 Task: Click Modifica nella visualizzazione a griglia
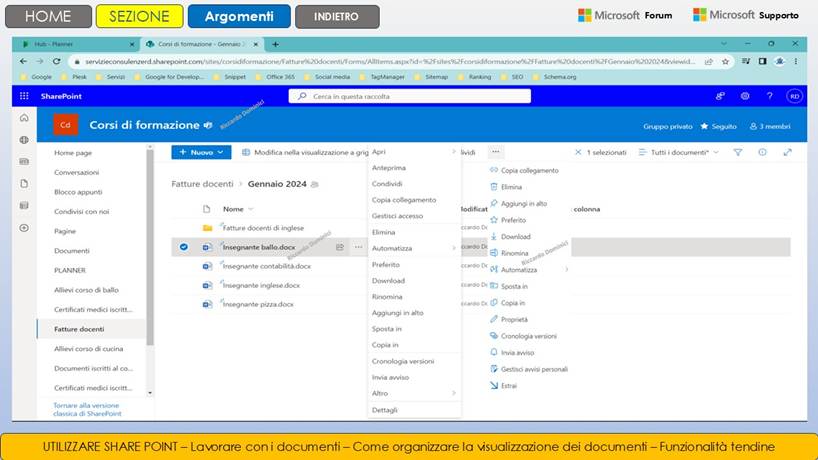[305, 152]
